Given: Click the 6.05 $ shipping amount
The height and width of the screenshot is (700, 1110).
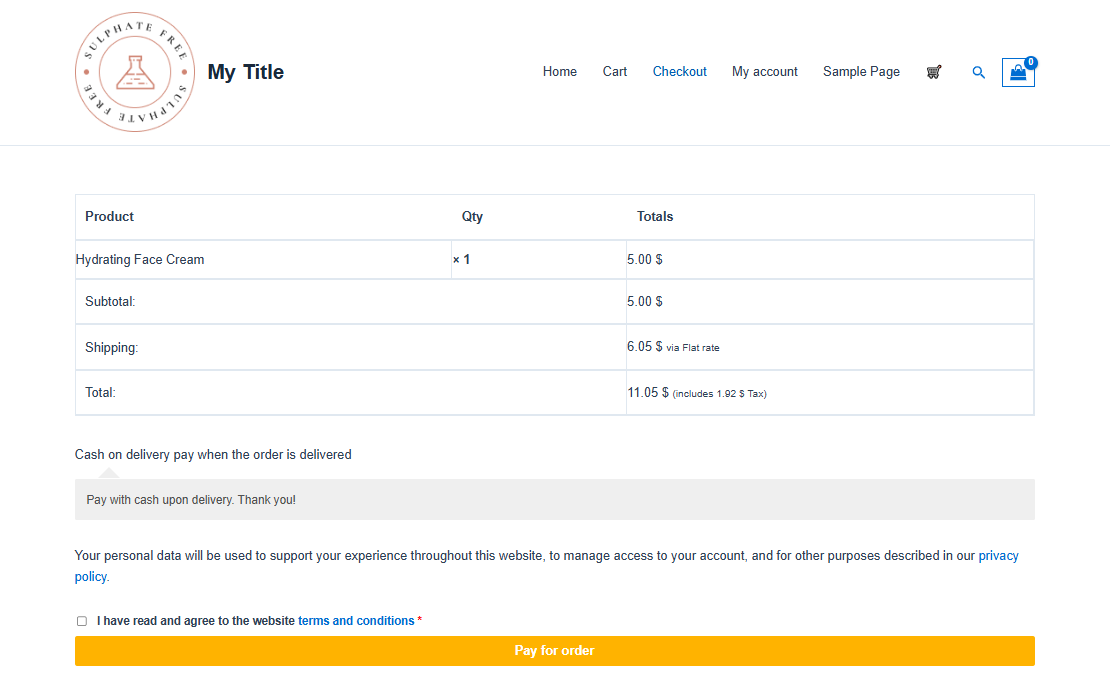Looking at the screenshot, I should [x=645, y=347].
